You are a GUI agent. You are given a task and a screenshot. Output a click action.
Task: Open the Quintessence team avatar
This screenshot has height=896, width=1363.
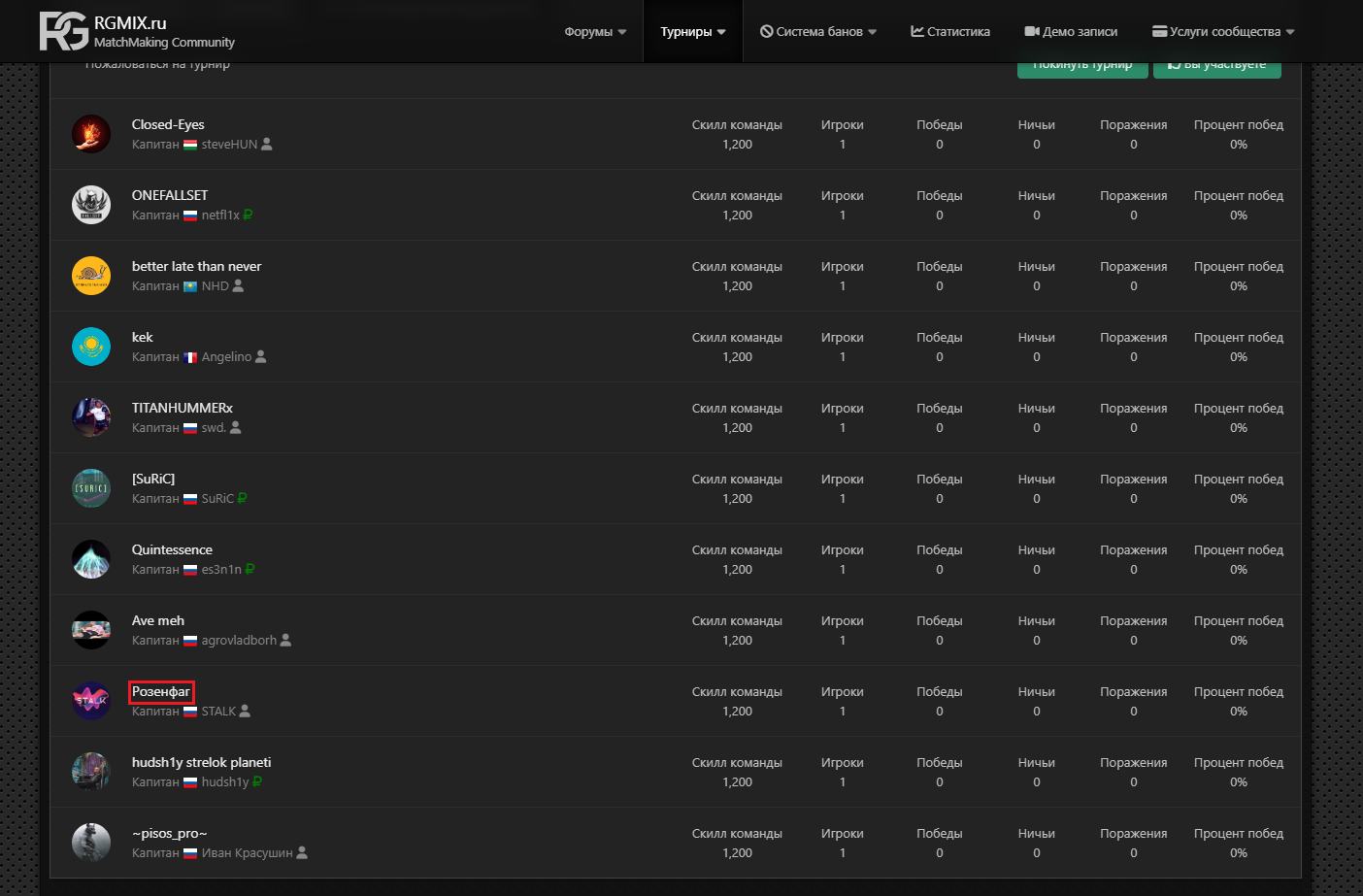(91, 559)
